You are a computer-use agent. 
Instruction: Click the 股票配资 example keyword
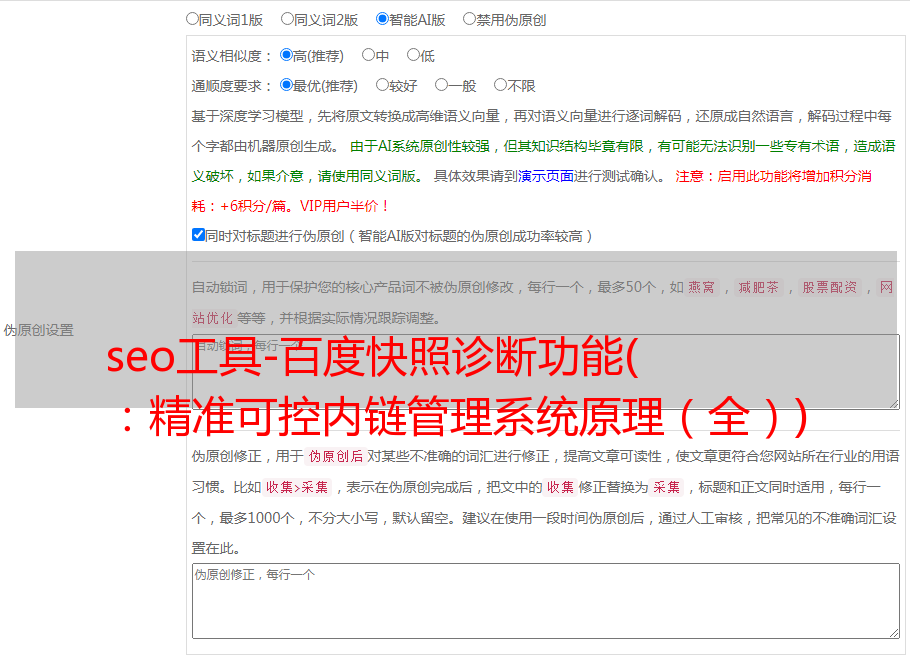tap(830, 287)
